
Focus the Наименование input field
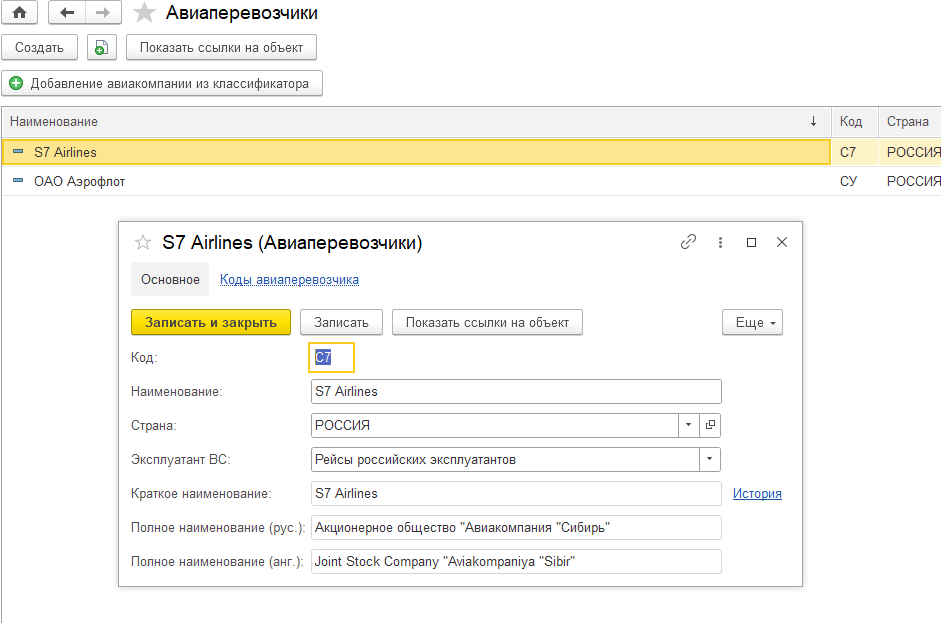(x=516, y=391)
